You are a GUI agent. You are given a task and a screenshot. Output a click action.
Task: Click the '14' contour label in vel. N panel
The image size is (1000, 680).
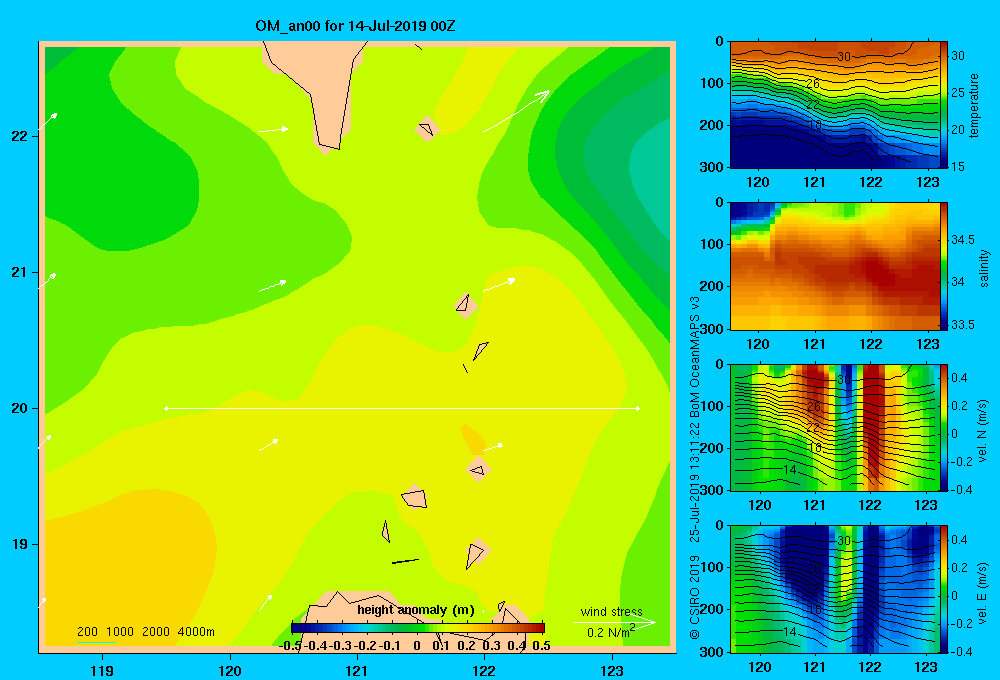coord(790,470)
